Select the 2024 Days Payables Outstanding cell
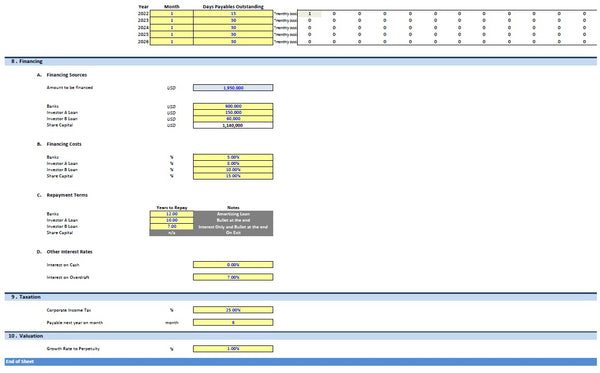This screenshot has height=373, width=600. pos(233,28)
